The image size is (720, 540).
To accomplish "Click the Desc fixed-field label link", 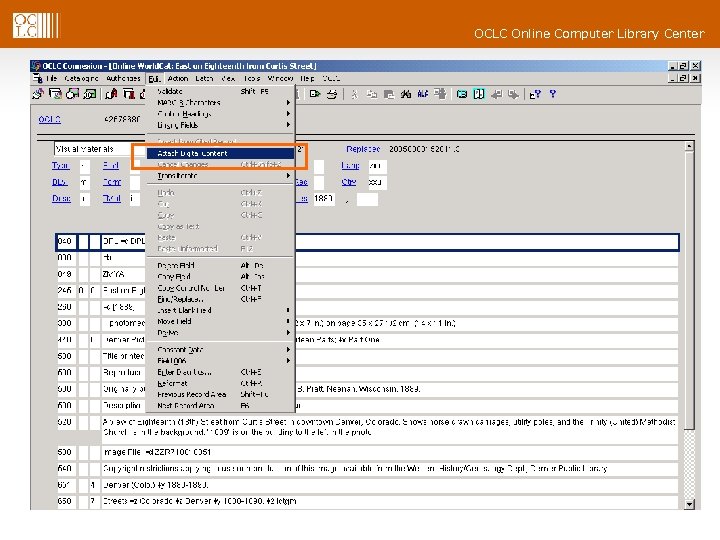I will tap(61, 199).
